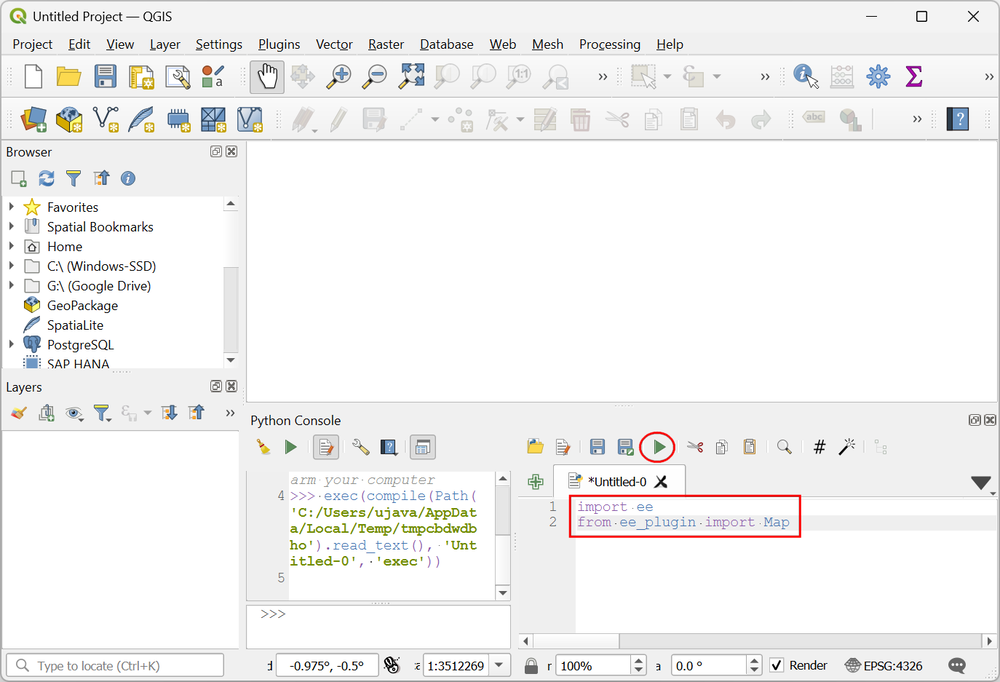Open the Vector menu
Image resolution: width=1000 pixels, height=682 pixels.
point(334,44)
